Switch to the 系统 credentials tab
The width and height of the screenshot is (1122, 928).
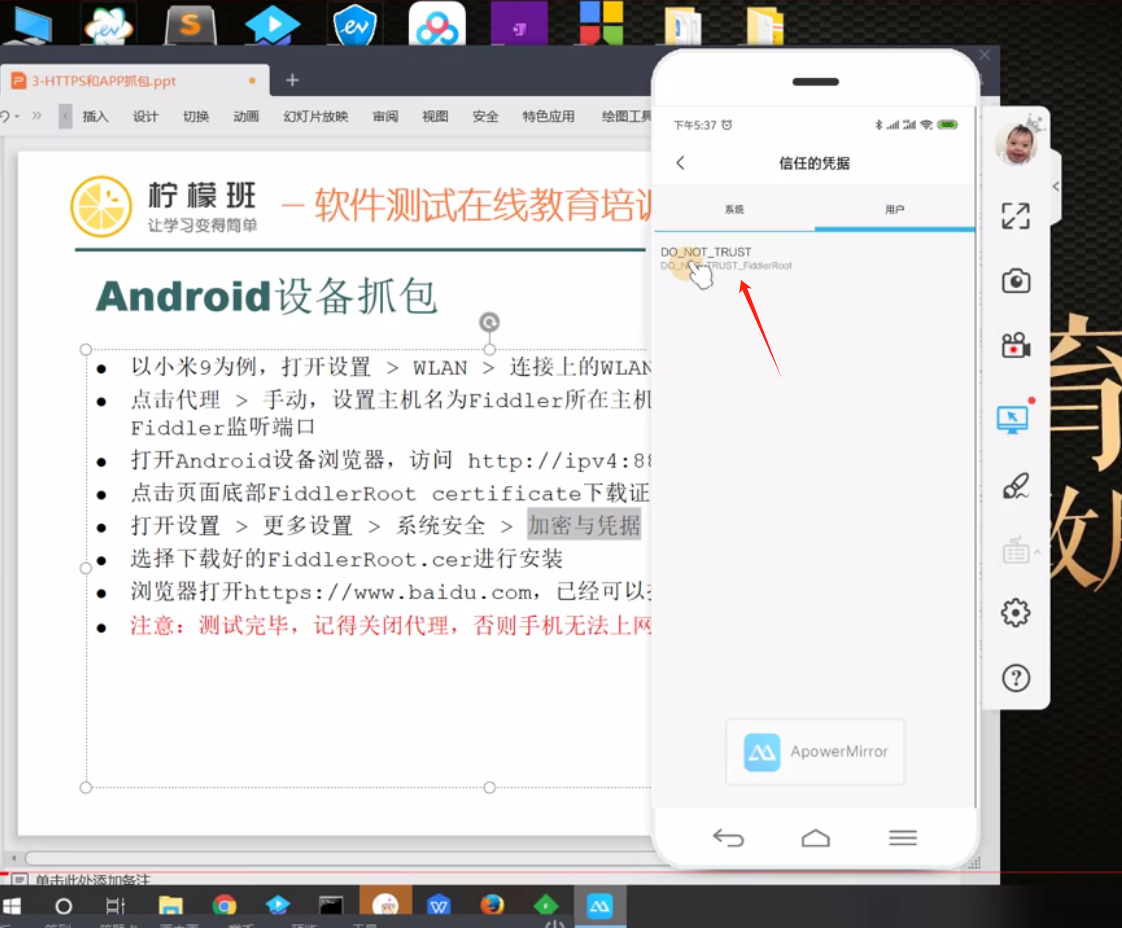734,210
